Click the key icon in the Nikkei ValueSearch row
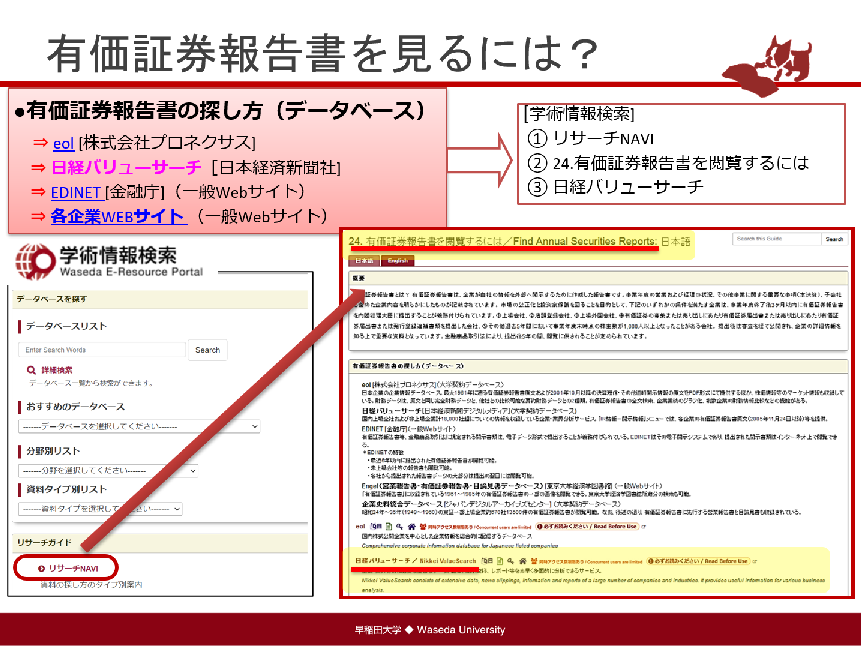Viewport: 861px width, 646px height. [x=510, y=561]
